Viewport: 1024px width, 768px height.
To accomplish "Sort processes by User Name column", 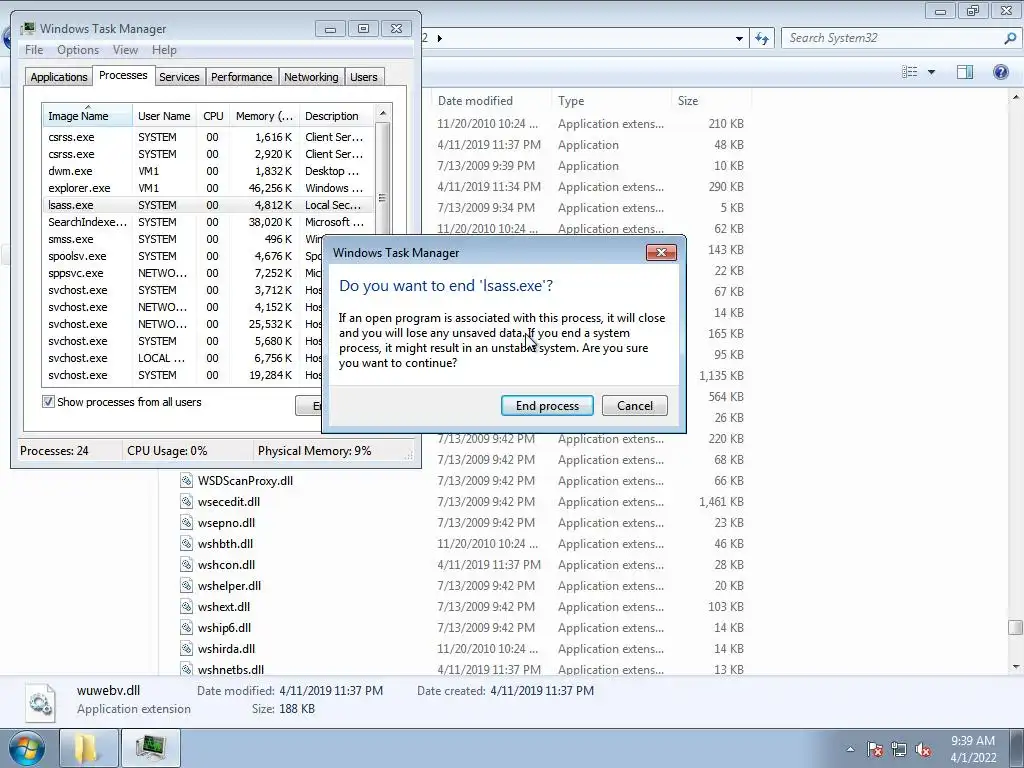I will (x=165, y=116).
